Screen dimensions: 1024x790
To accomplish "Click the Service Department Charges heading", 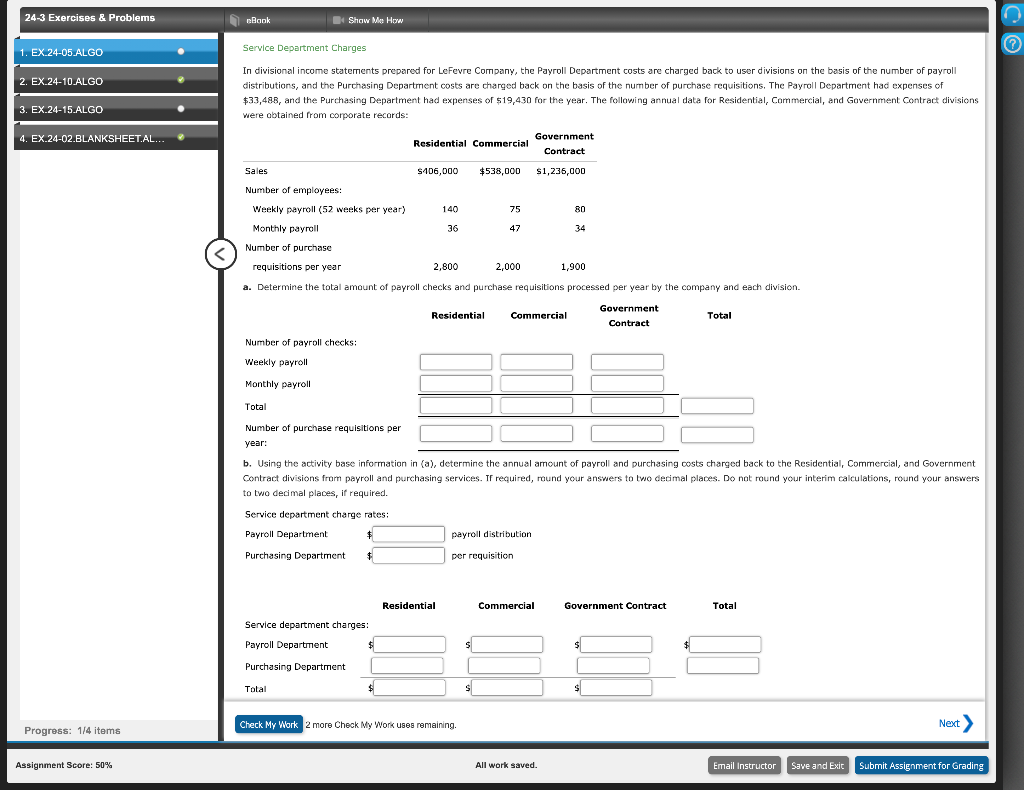I will click(304, 48).
